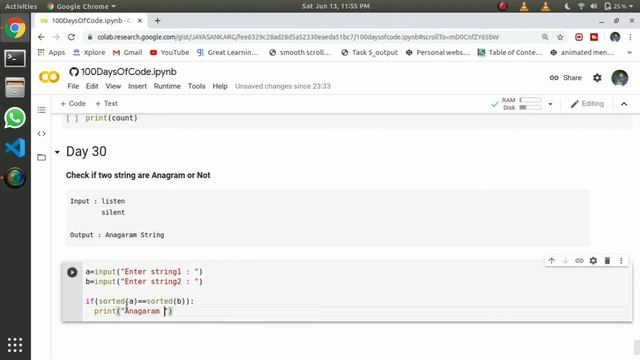Open cell settings gear in cell toolbar

point(593,261)
